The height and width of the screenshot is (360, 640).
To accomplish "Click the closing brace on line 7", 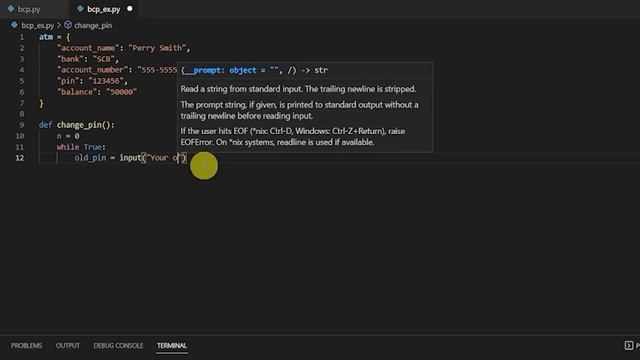I will tap(41, 104).
